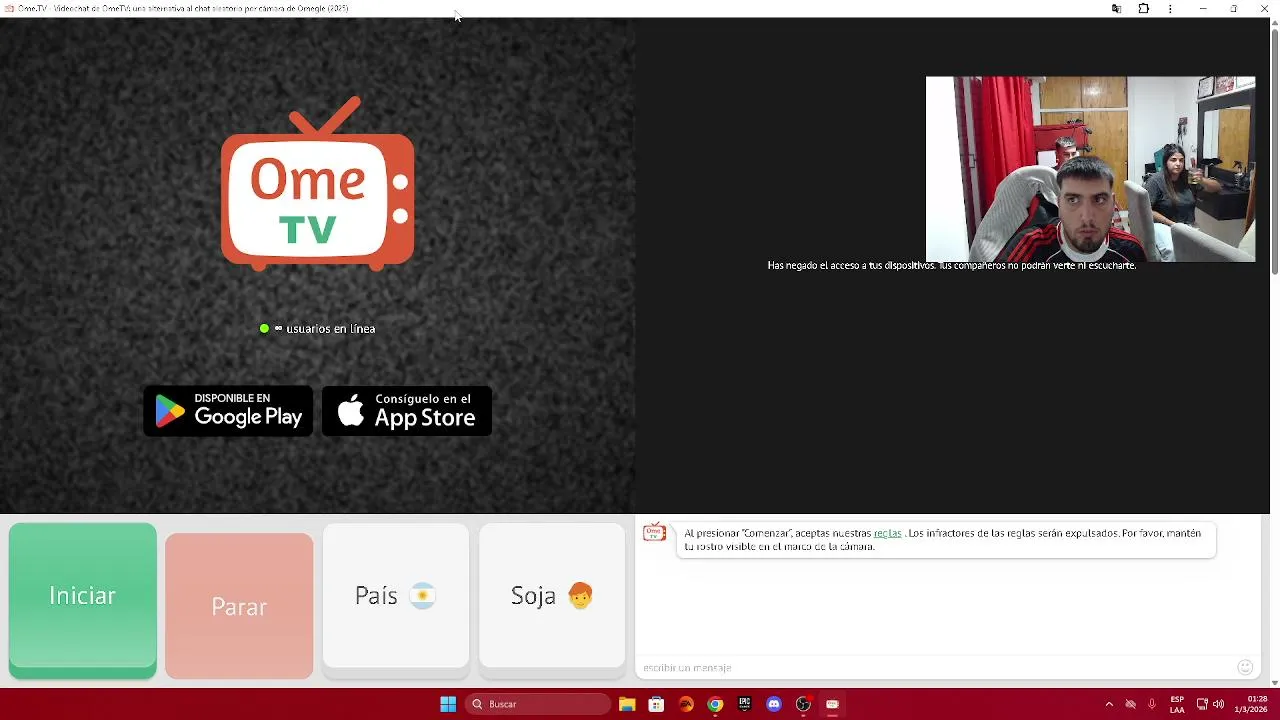
Task: Expand hidden system tray icons
Action: click(1109, 704)
